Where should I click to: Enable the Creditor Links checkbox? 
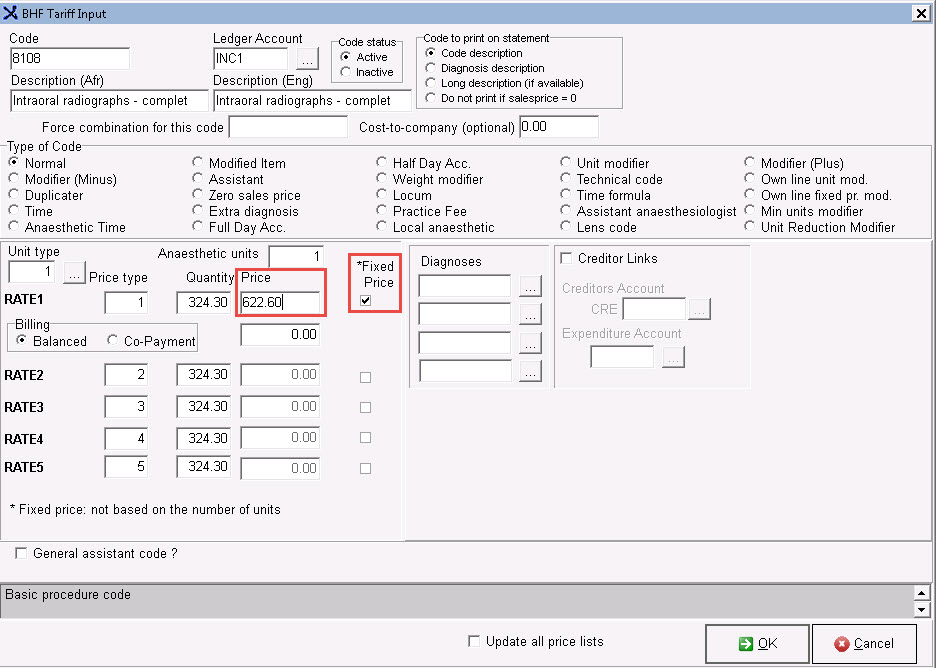[x=568, y=258]
